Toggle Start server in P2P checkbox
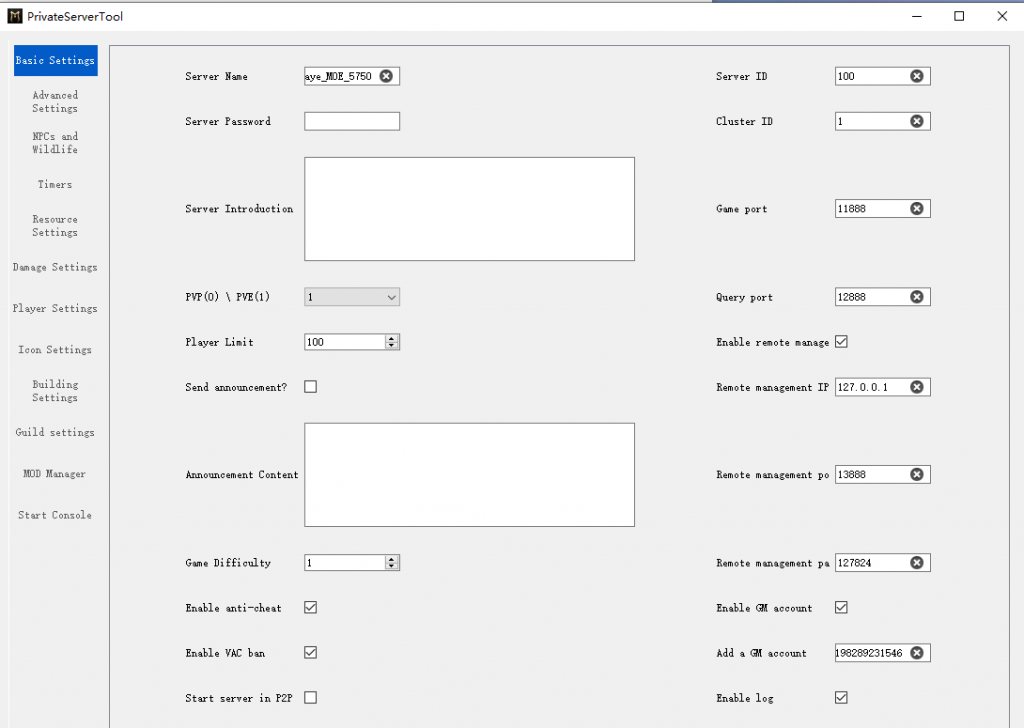1024x728 pixels. click(310, 697)
